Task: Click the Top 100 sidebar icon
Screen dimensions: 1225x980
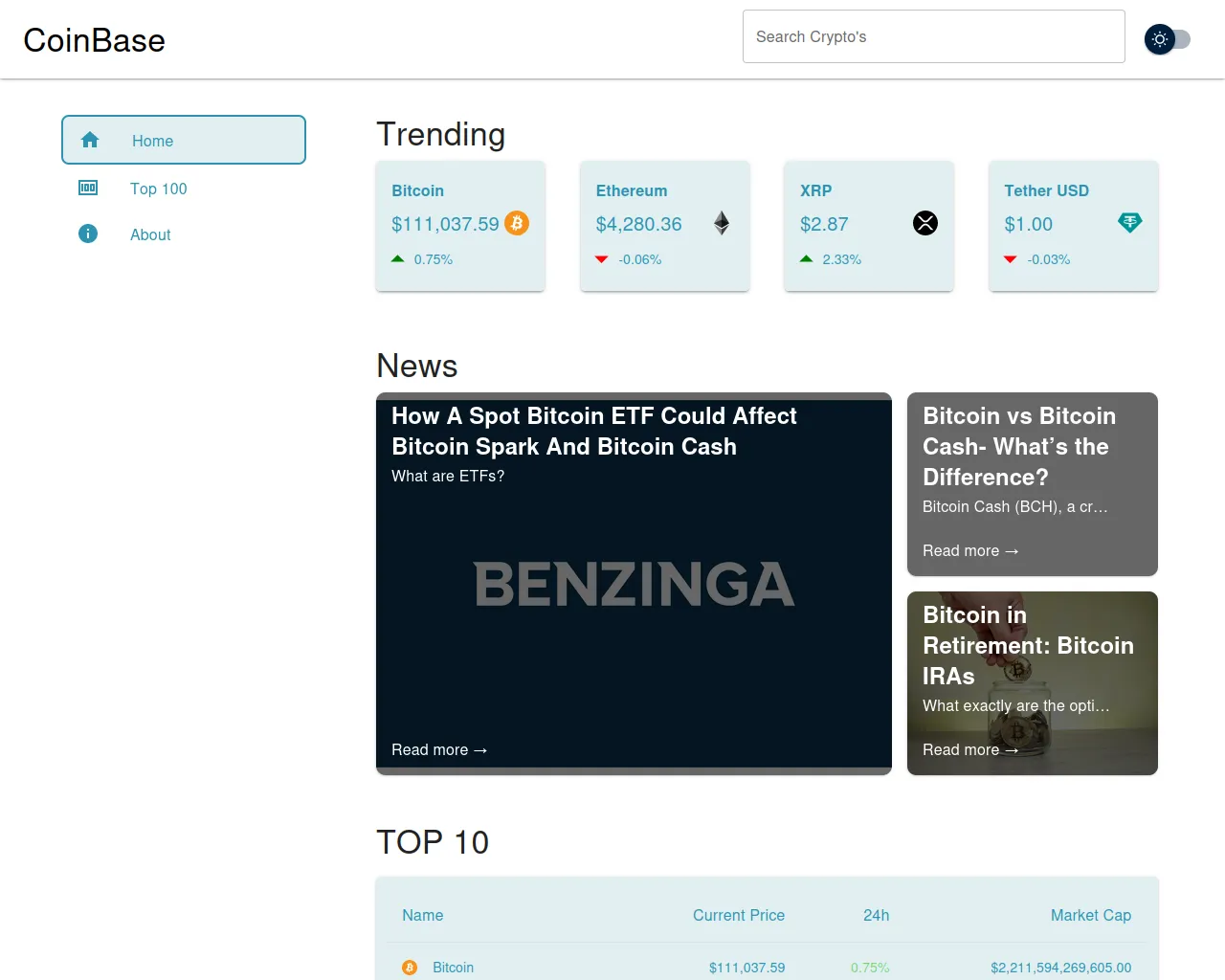Action: coord(88,188)
